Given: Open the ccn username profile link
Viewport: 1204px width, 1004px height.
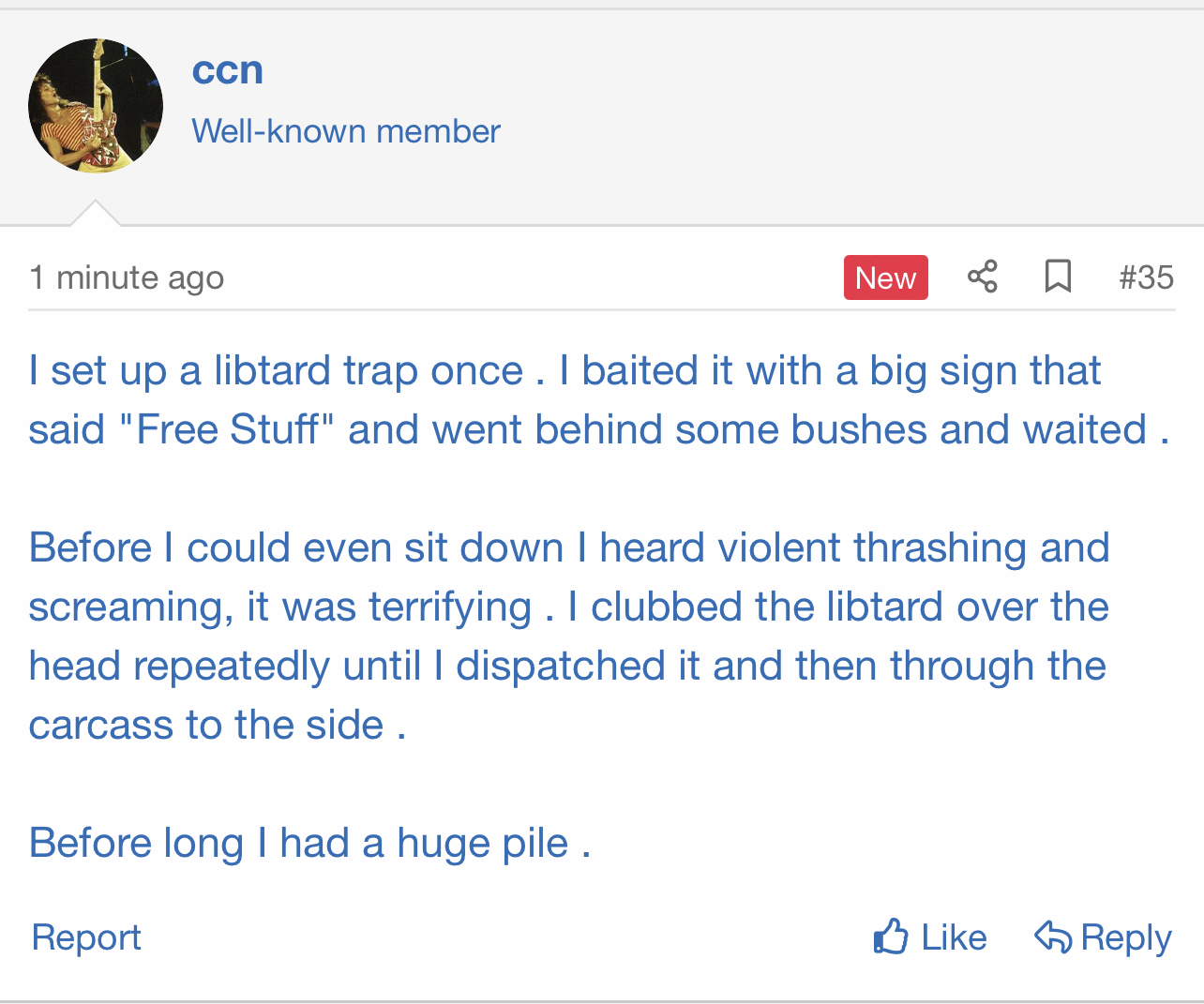Looking at the screenshot, I should [228, 70].
